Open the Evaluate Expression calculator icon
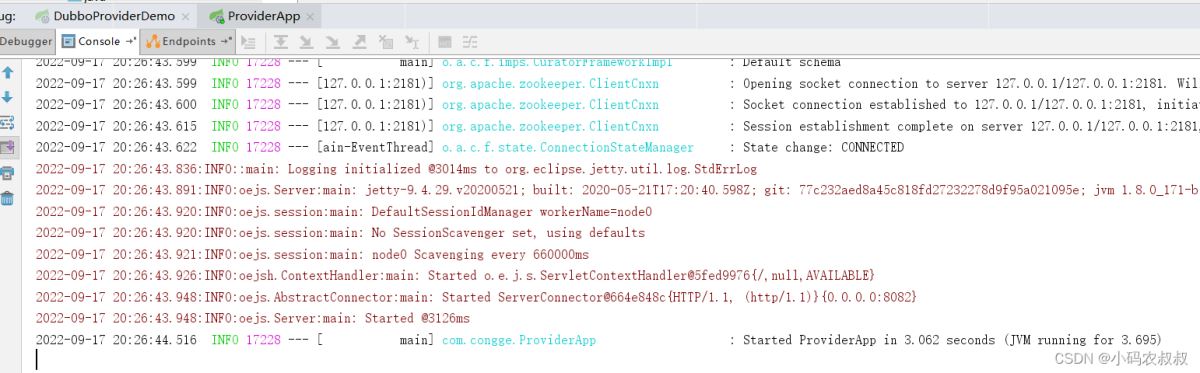 445,42
